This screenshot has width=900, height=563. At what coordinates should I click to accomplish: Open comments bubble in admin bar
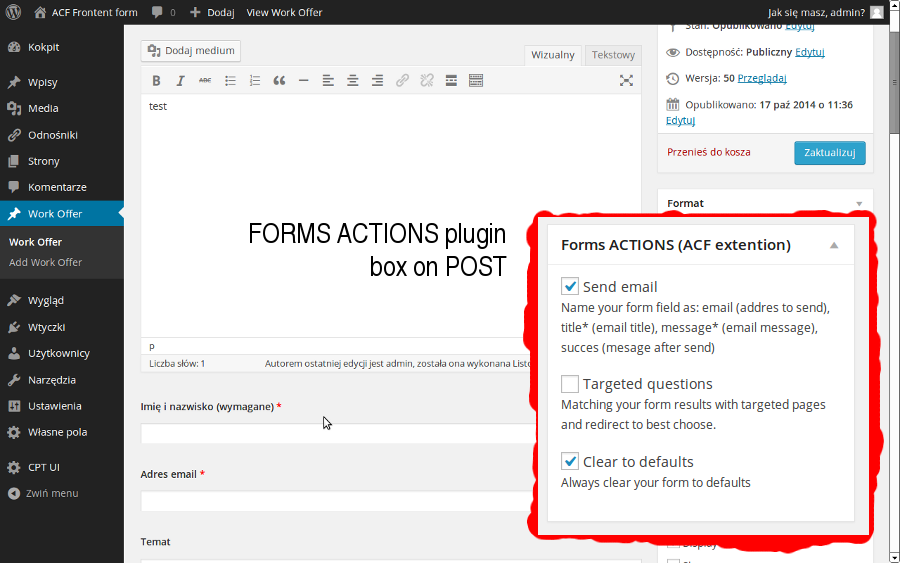point(163,12)
